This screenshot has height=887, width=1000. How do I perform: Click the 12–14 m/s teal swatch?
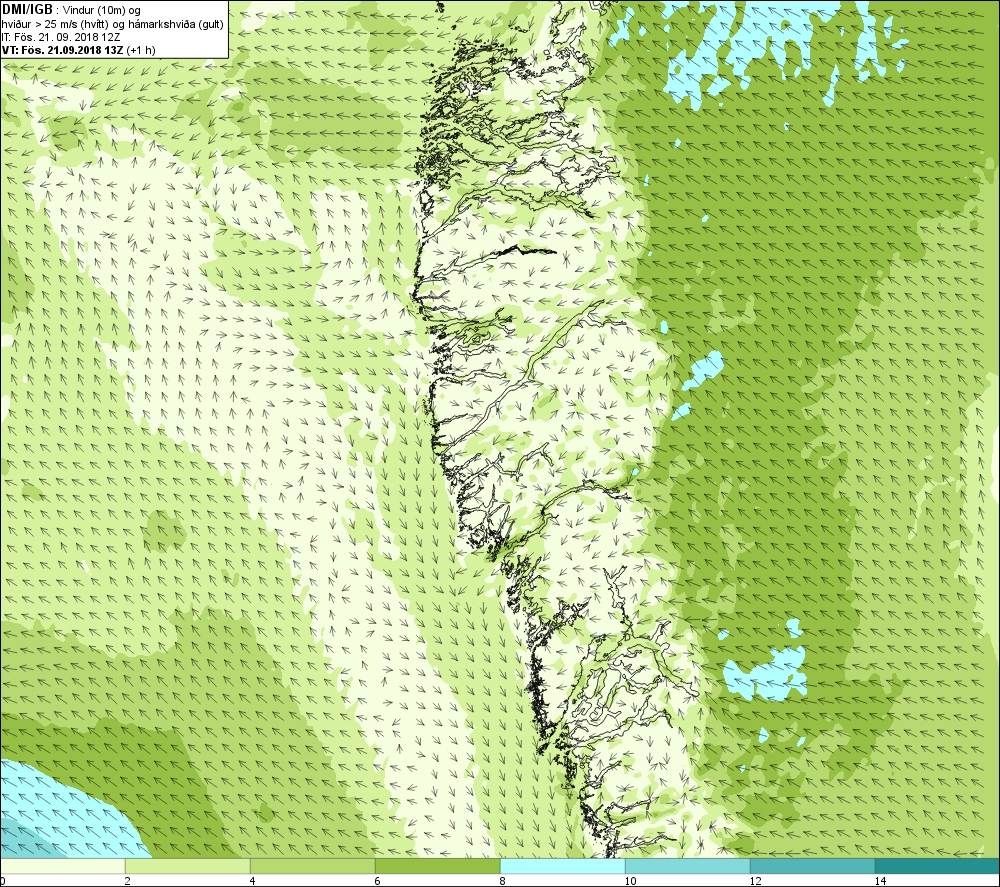812,866
